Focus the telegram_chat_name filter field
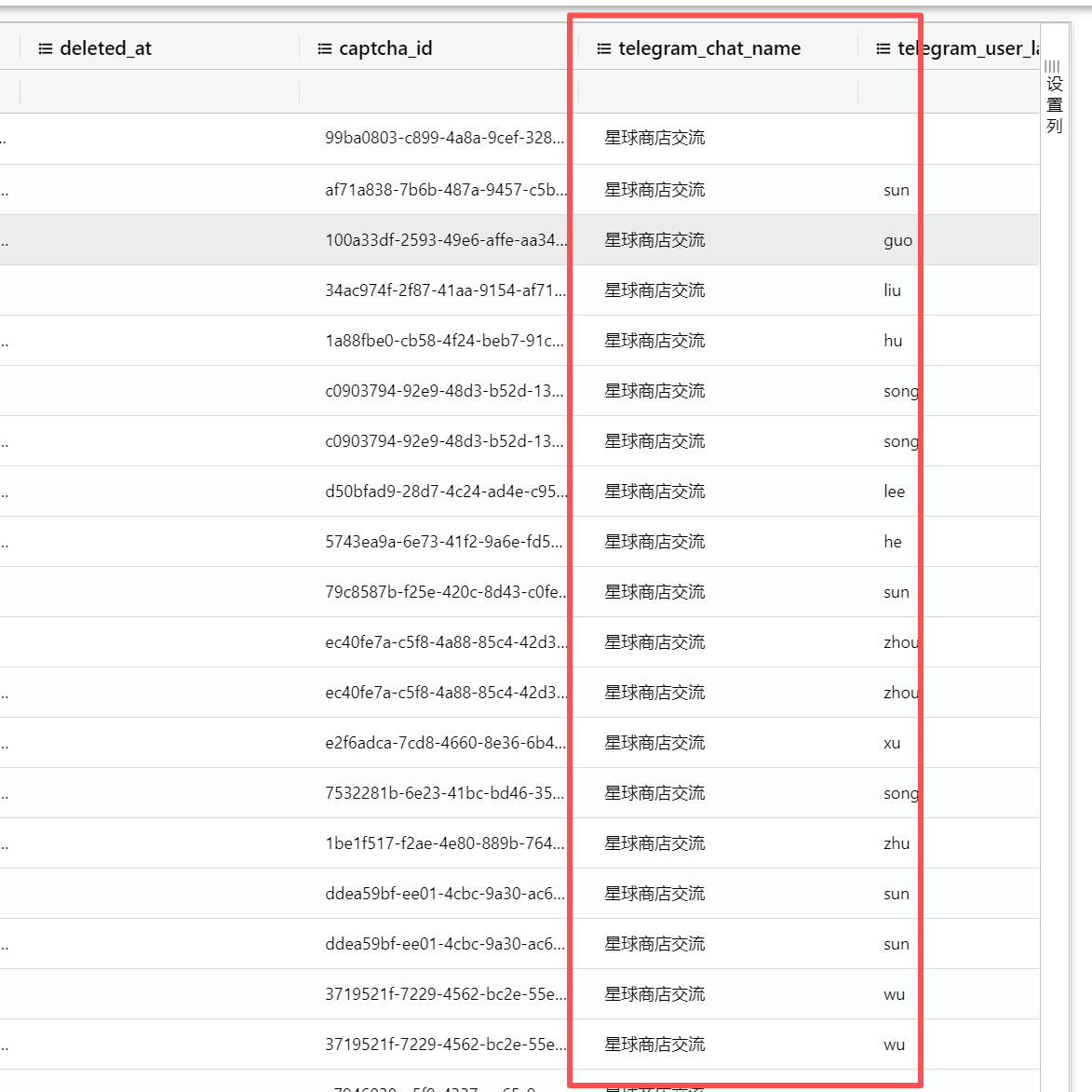This screenshot has width=1092, height=1092. (x=718, y=92)
